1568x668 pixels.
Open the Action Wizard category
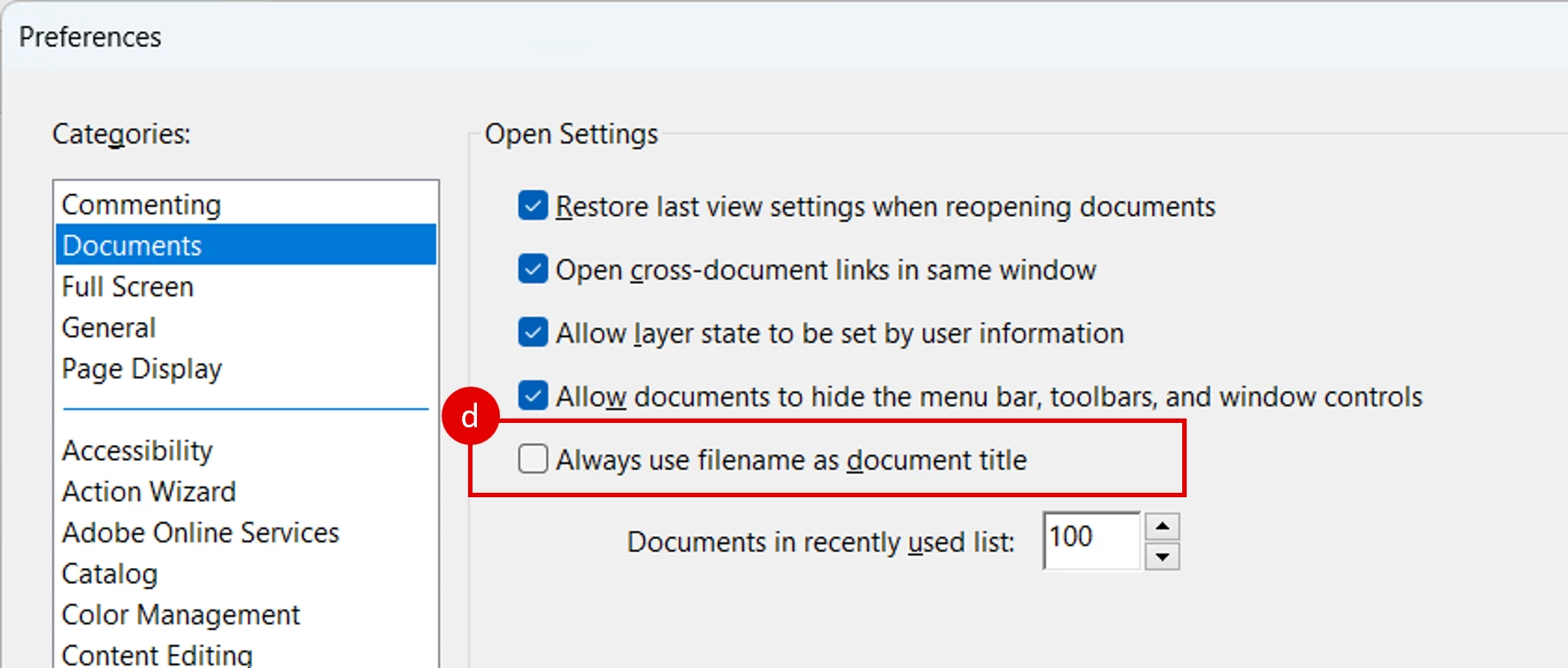(246, 491)
